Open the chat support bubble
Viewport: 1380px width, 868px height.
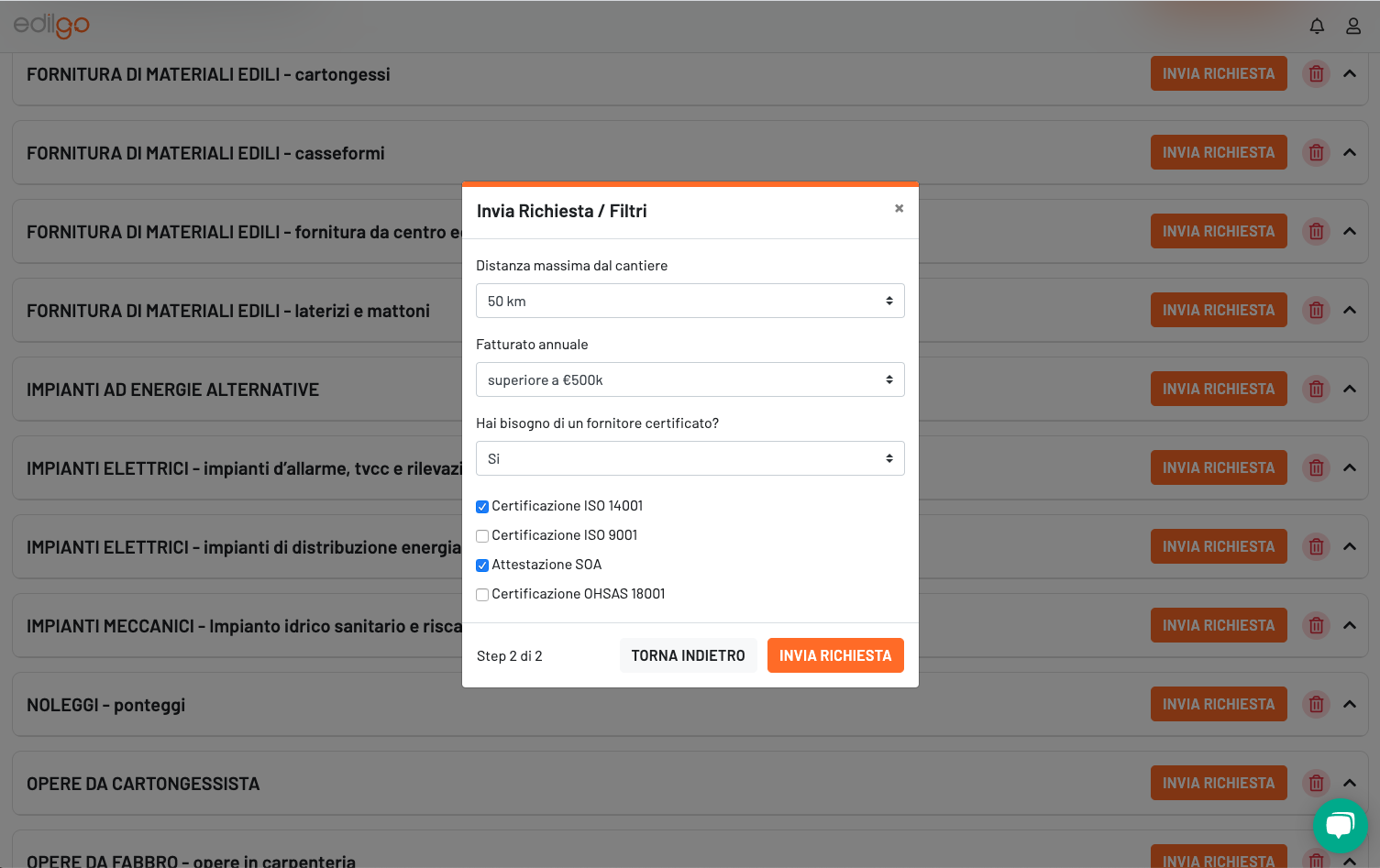(x=1340, y=826)
